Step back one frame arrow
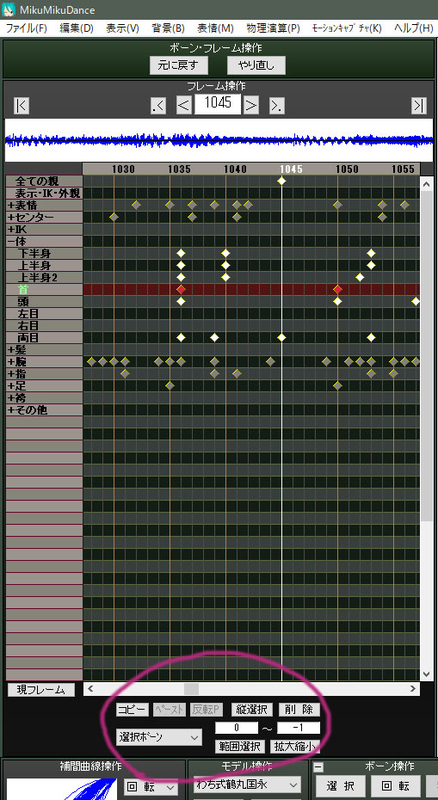Viewport: 438px width, 800px height. 184,106
